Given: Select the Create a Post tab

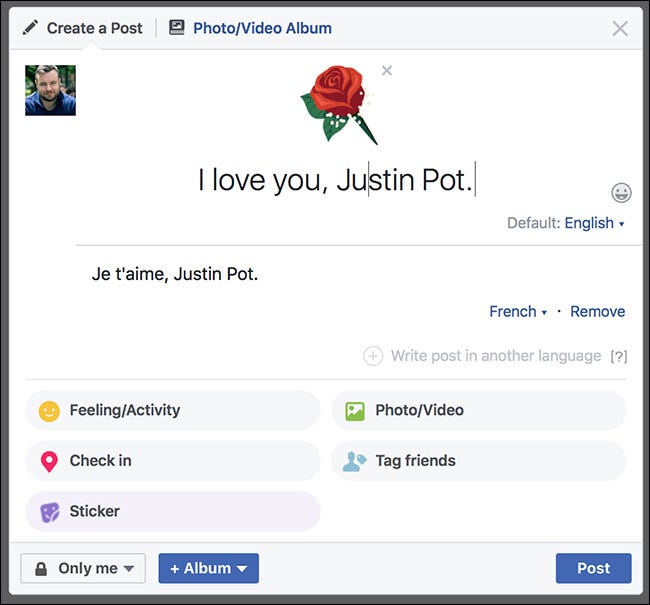Looking at the screenshot, I should coord(83,28).
